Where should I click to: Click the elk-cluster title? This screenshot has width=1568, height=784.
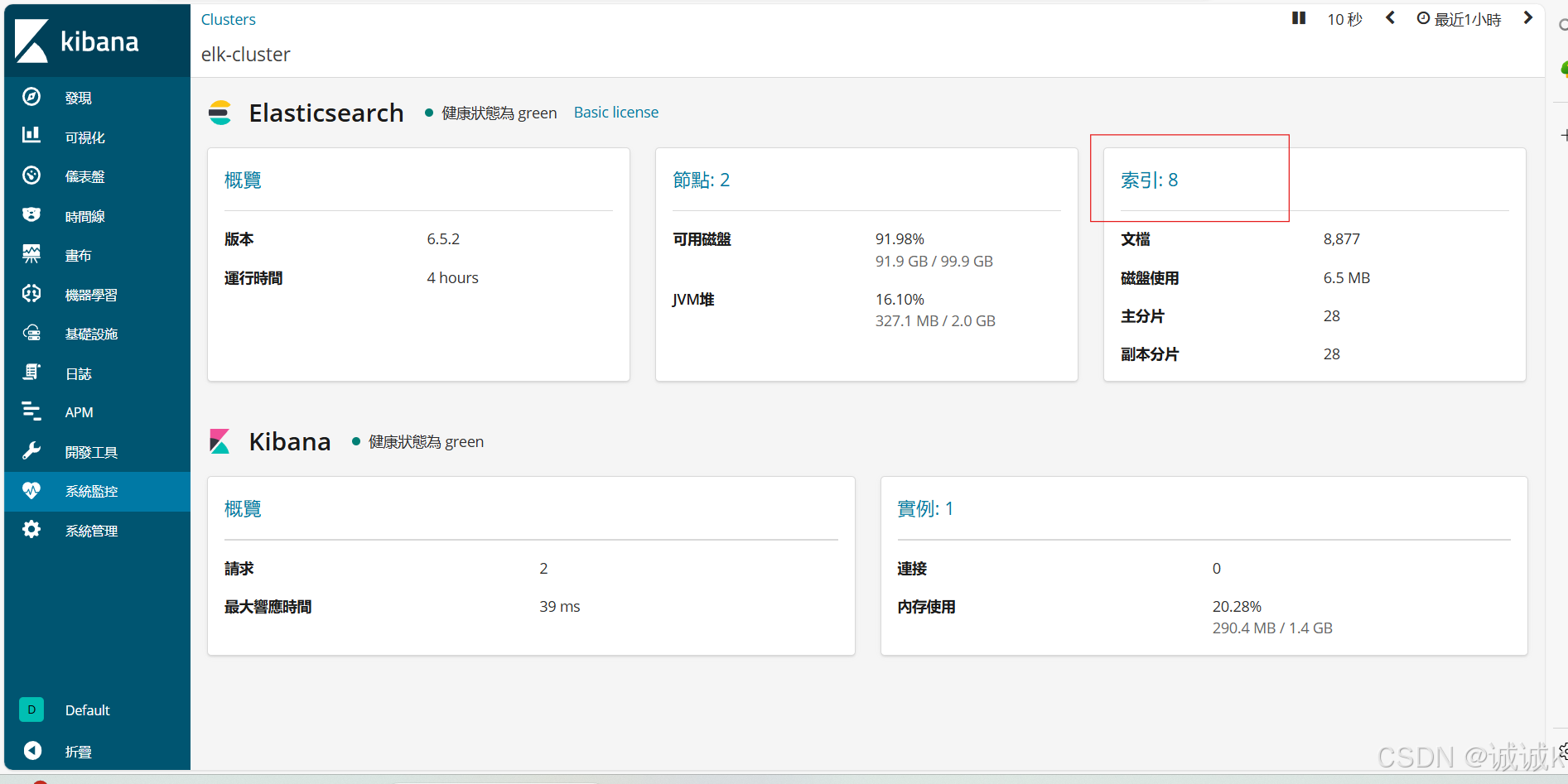pyautogui.click(x=245, y=55)
